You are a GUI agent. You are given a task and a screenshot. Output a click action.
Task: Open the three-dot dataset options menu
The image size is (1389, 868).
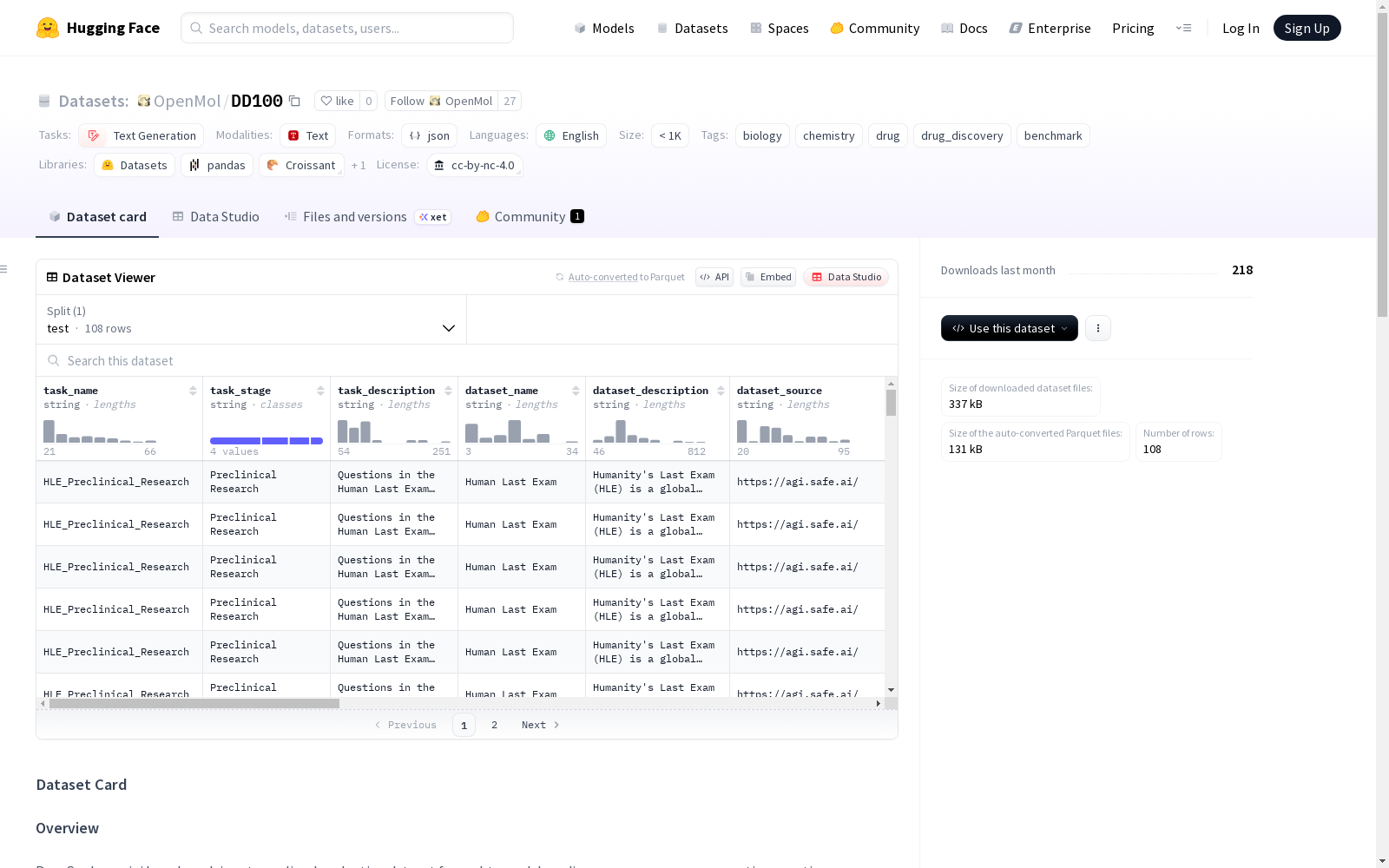[1098, 328]
